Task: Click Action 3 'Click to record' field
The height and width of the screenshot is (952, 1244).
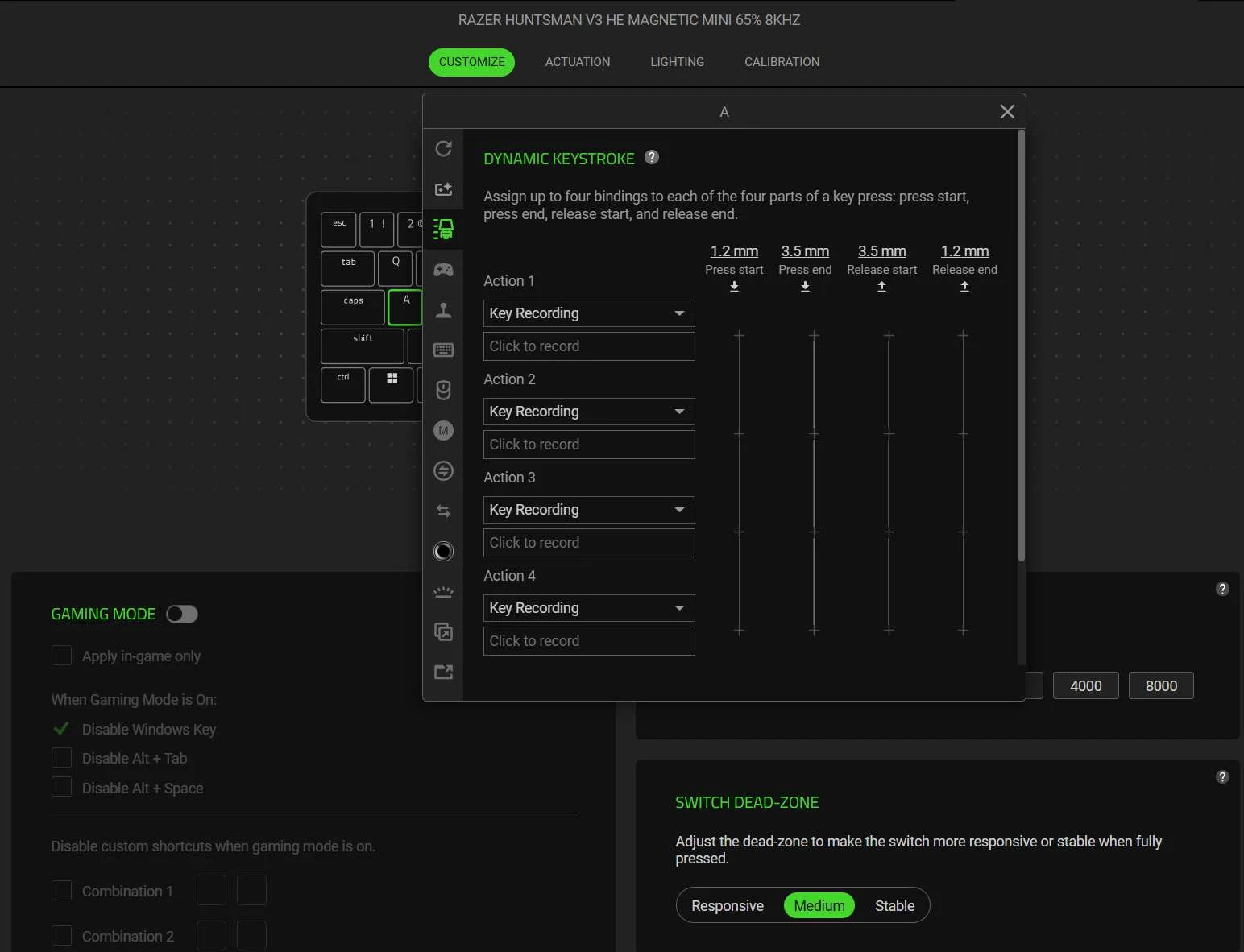Action: pos(589,543)
